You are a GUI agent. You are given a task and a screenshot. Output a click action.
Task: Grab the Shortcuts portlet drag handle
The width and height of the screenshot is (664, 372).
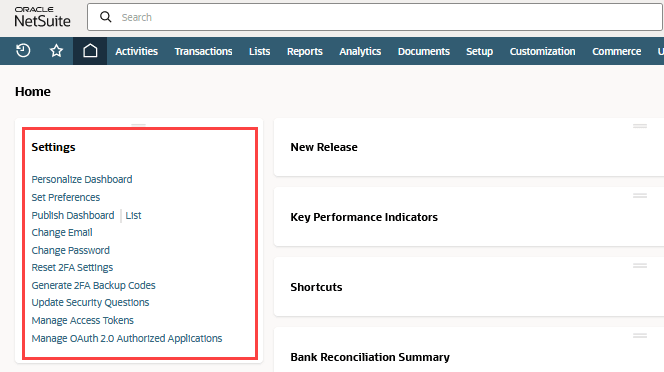(x=639, y=266)
